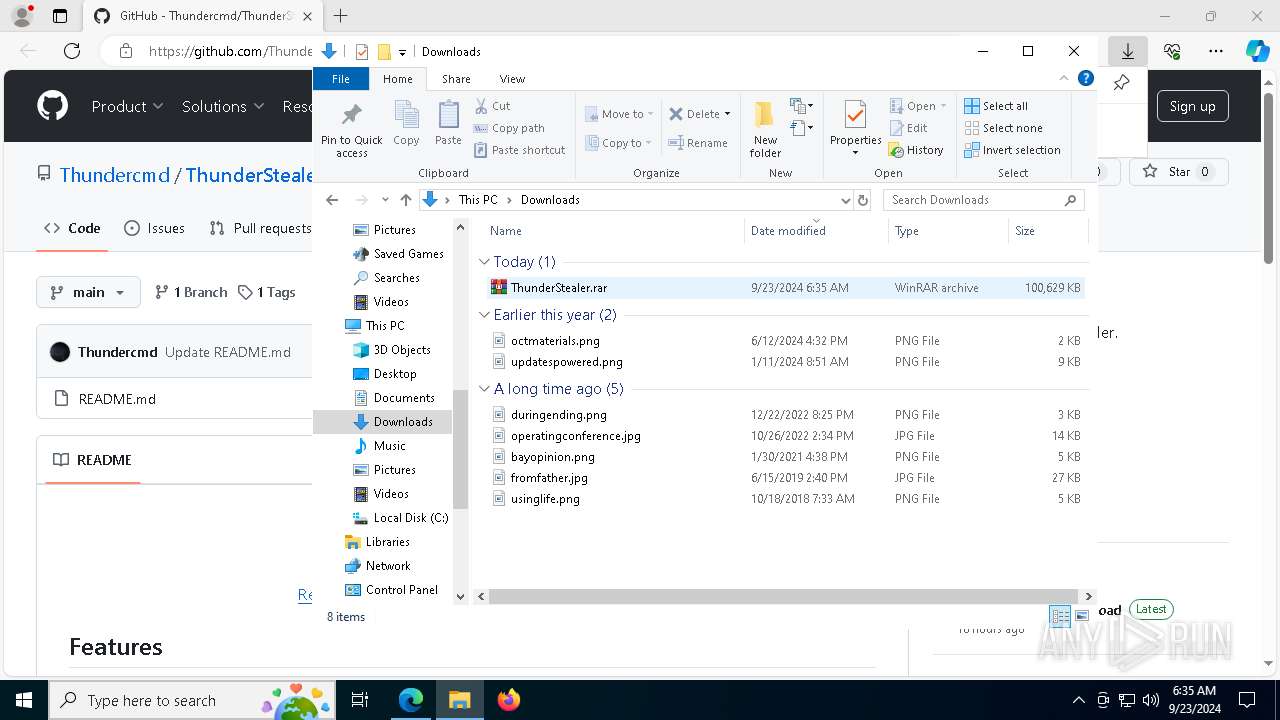The image size is (1280, 720).
Task: Open Thundercmd profile link
Action: click(114, 175)
